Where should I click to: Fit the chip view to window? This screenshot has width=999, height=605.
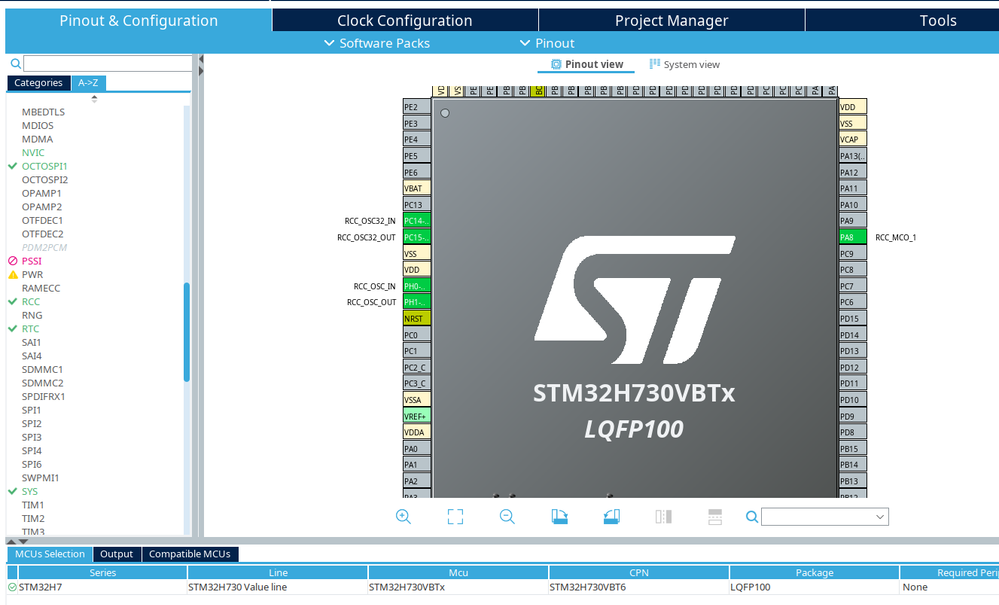(455, 516)
